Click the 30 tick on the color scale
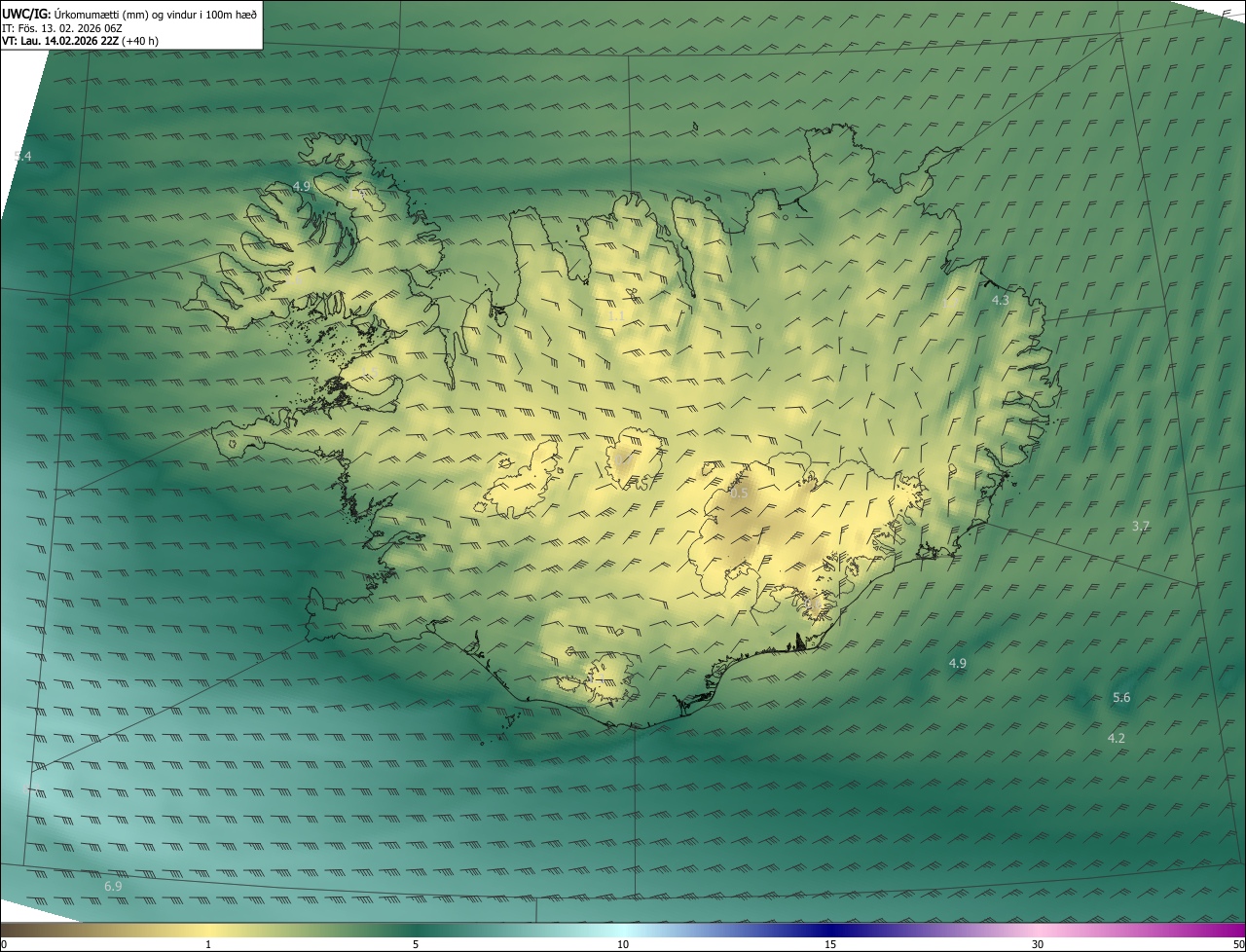Viewport: 1246px width, 952px height. [x=1038, y=944]
